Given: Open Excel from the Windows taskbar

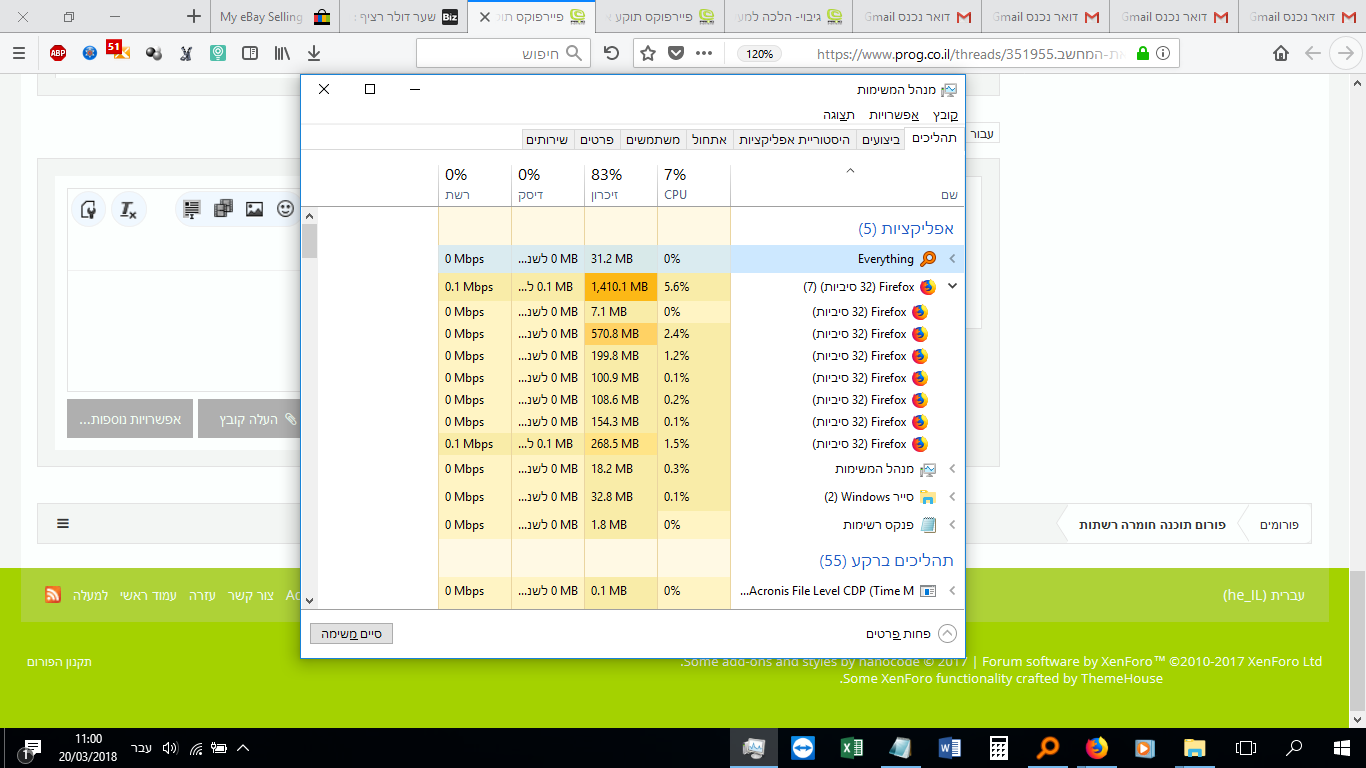Looking at the screenshot, I should (x=851, y=747).
